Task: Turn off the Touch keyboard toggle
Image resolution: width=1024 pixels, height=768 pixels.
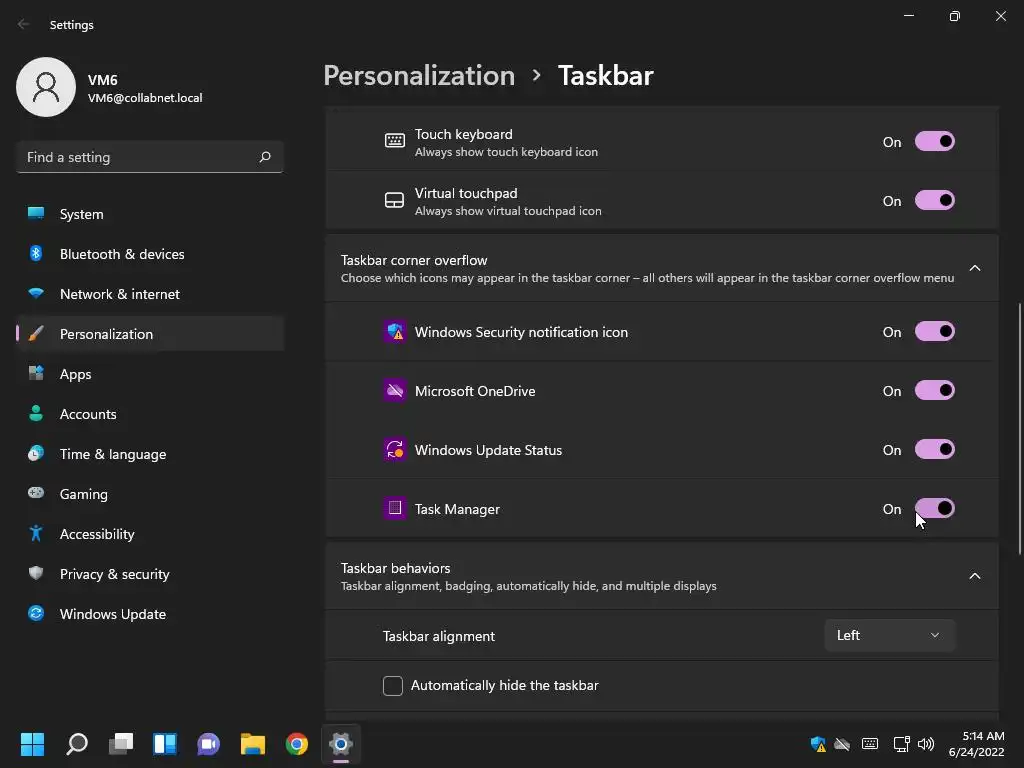Action: [935, 142]
